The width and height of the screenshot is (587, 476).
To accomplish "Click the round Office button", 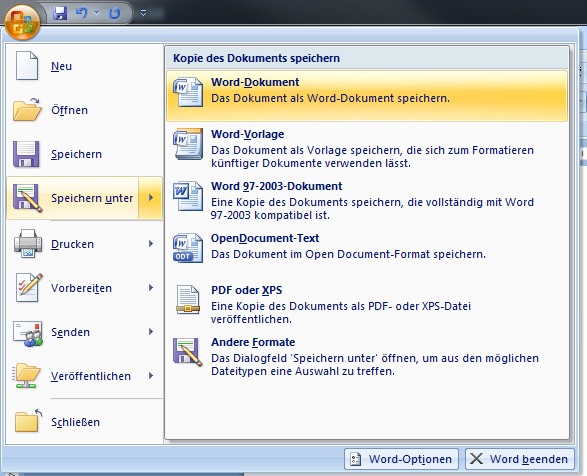I will 22,22.
